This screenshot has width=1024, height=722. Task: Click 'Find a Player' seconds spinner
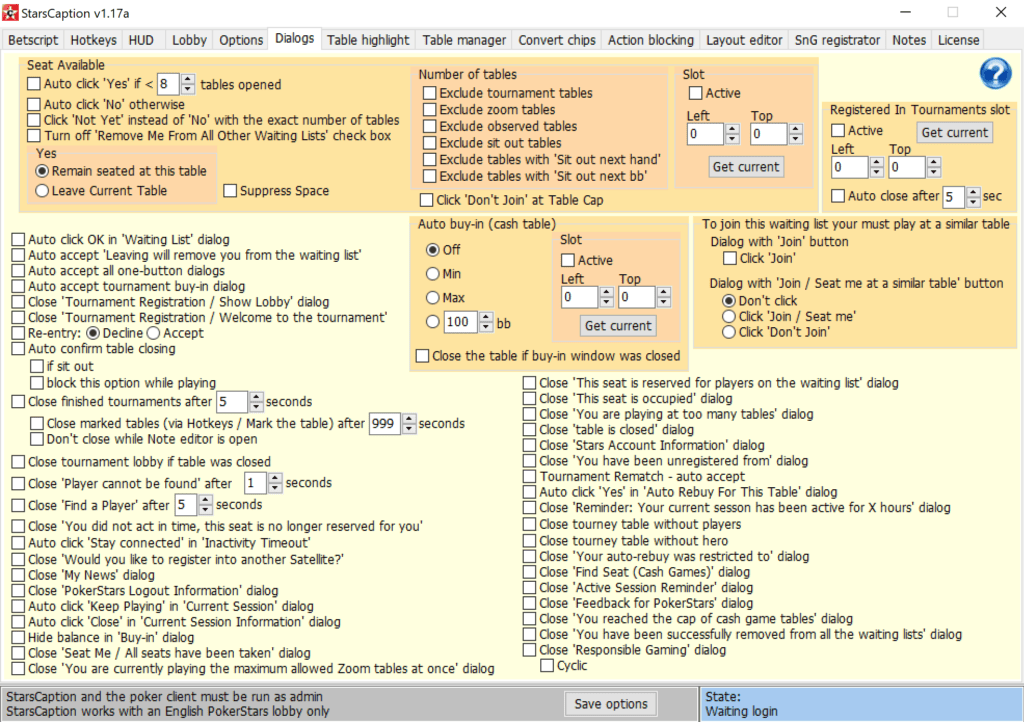(x=205, y=505)
